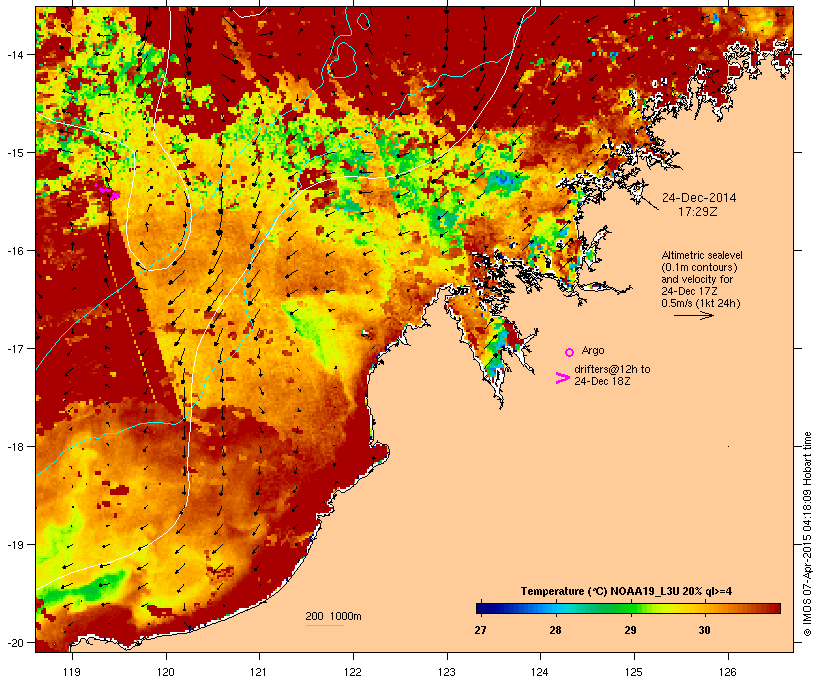
Task: Click the '0.5m/s (1kt 24h)' text
Action: [x=701, y=303]
